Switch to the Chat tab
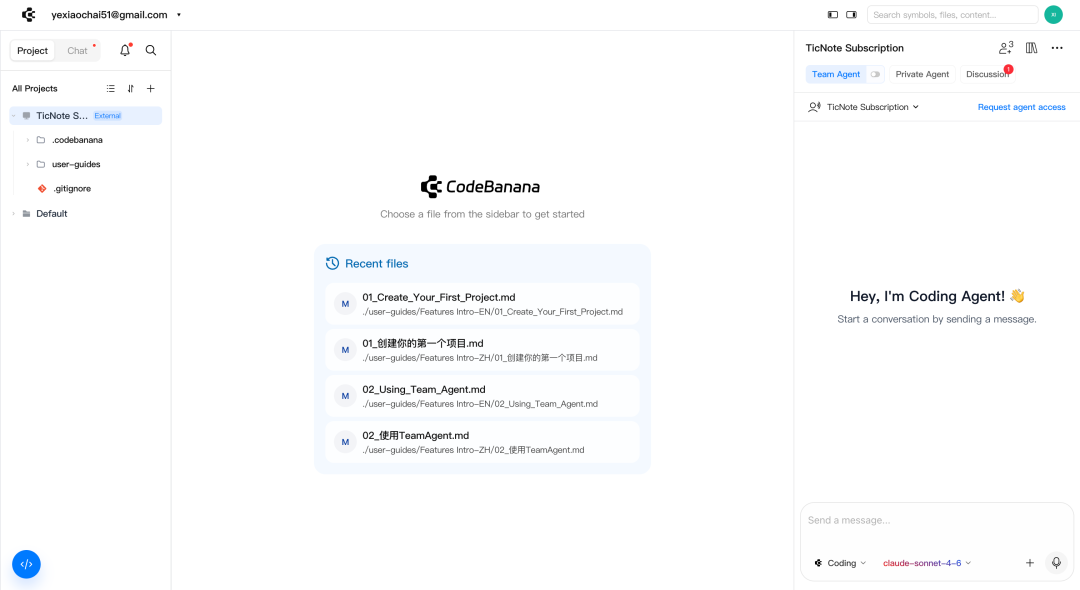 (x=77, y=51)
